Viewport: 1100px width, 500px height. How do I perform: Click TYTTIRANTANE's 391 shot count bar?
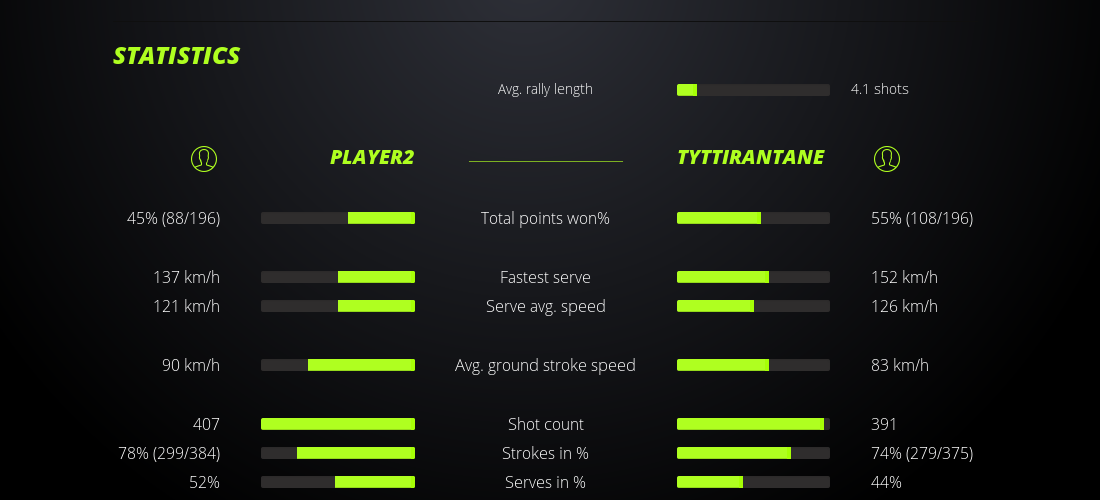coord(753,424)
